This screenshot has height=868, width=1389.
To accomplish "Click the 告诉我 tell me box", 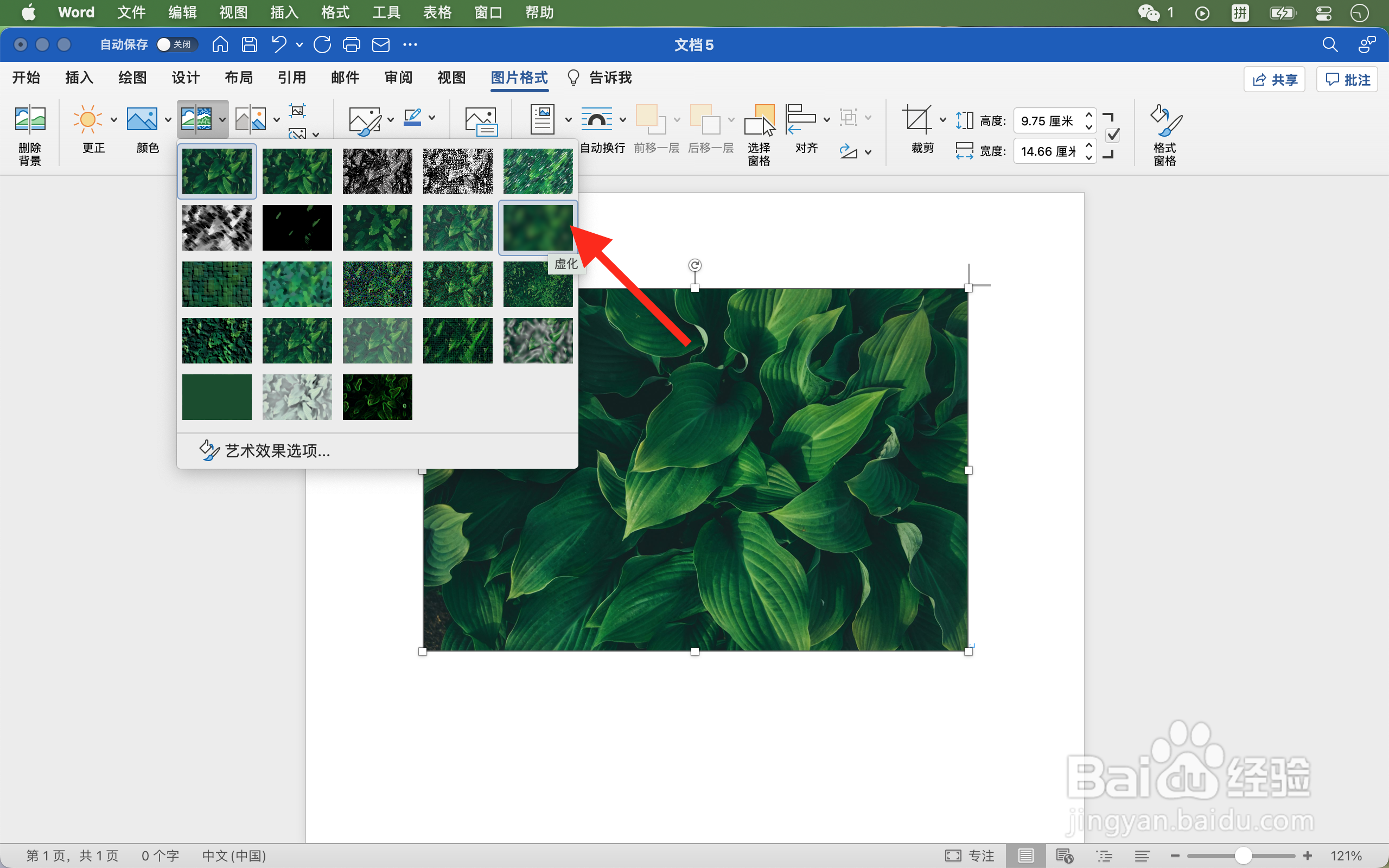I will [600, 78].
